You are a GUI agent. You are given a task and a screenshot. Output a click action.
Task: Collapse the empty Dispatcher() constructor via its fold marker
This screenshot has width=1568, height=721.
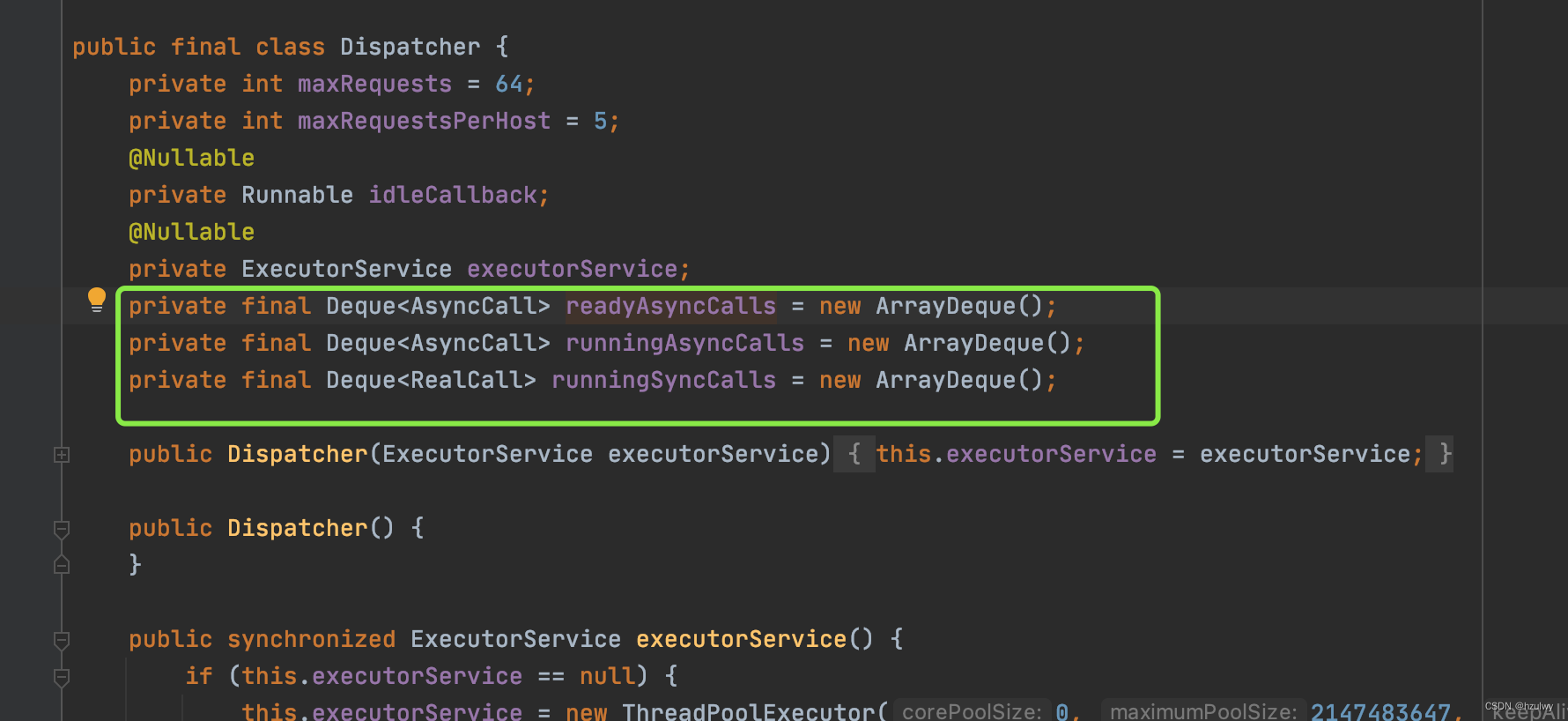tap(62, 529)
